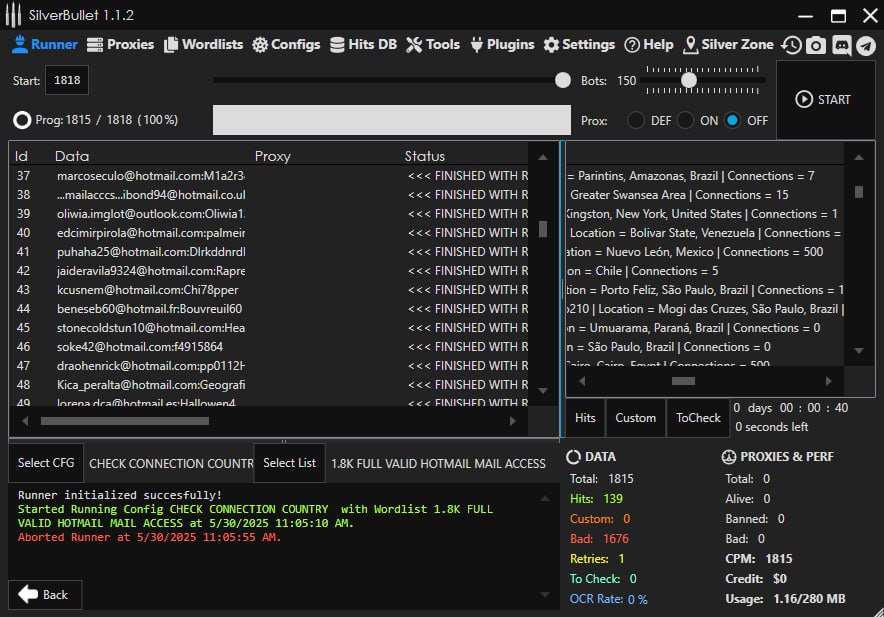This screenshot has height=617, width=884.
Task: Open the Discord icon in toolbar
Action: point(842,45)
